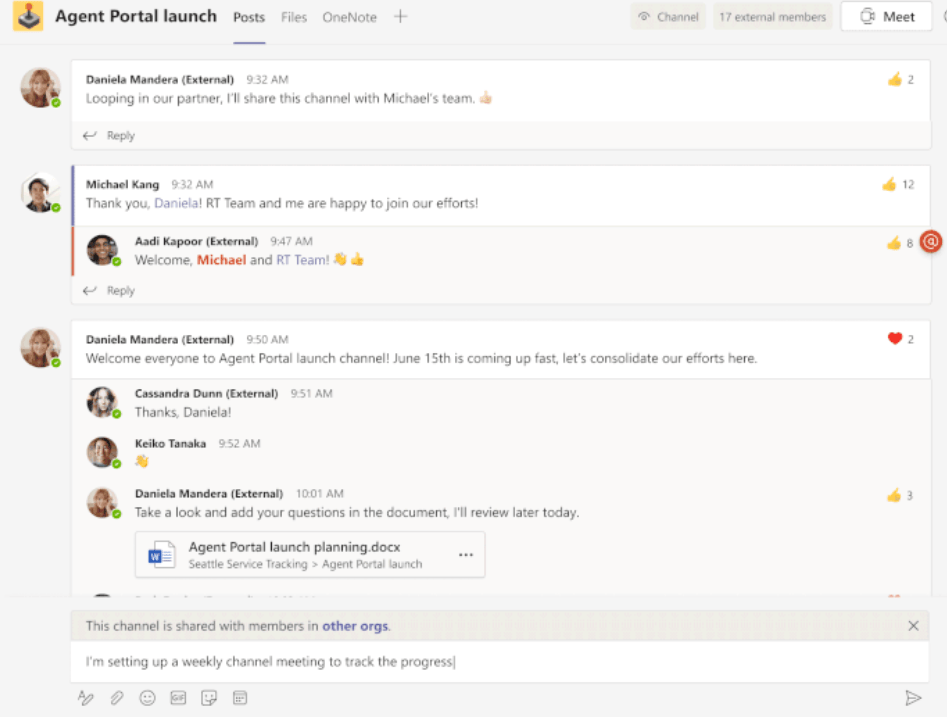Click the red @ mention indicator
The height and width of the screenshot is (717, 947).
coord(931,242)
